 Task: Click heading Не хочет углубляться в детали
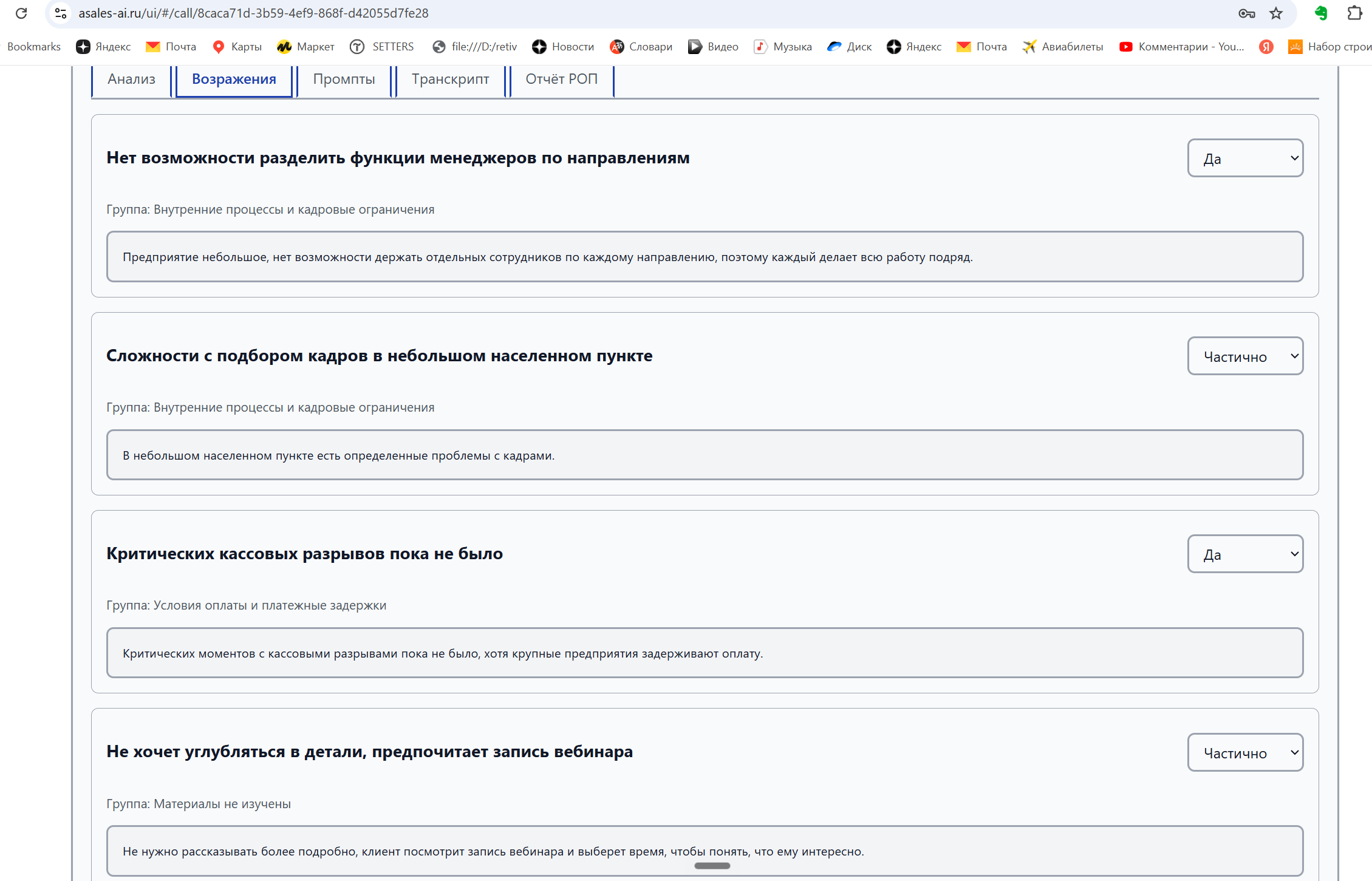click(x=369, y=752)
